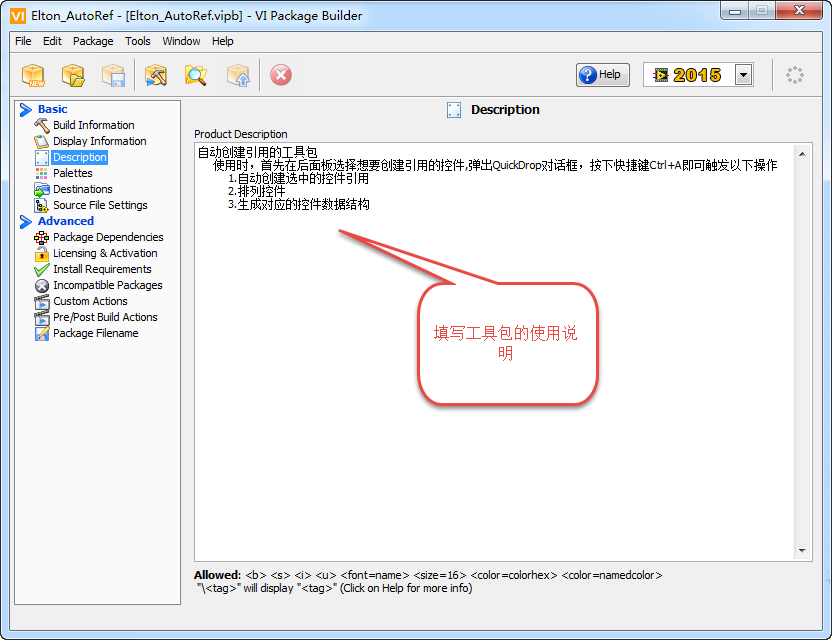Open Licensing & Activation page
This screenshot has width=832, height=640.
pyautogui.click(x=105, y=253)
